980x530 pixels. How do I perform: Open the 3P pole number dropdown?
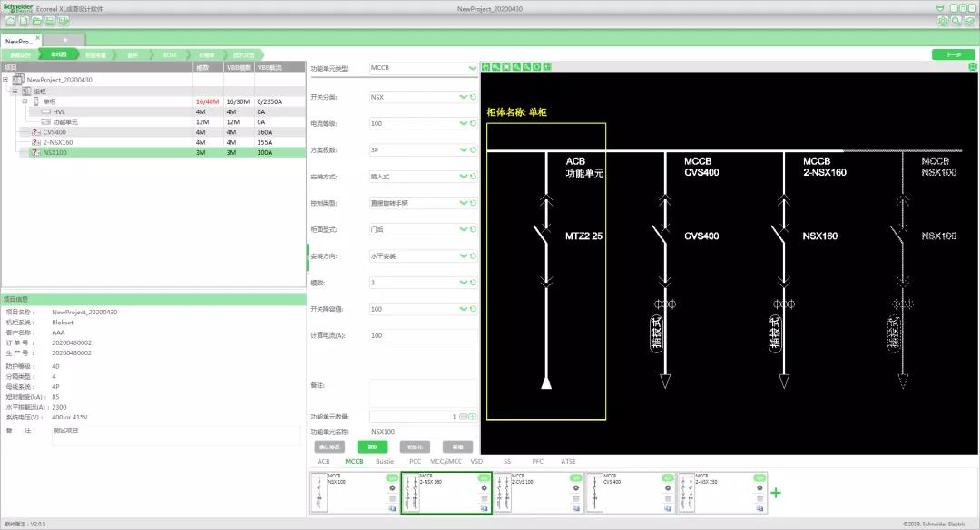(x=463, y=150)
